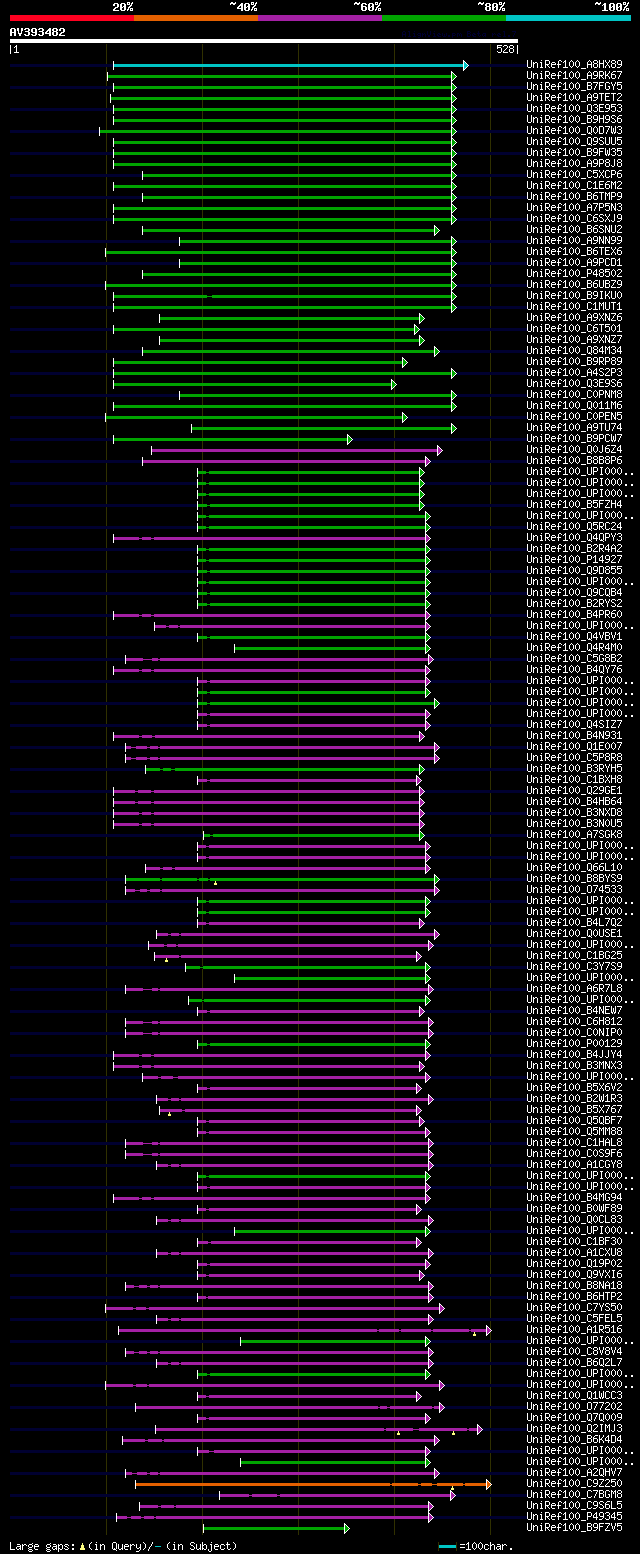Select the UniRef100_C6SXJ9 label
The image size is (640, 1554).
click(x=574, y=219)
